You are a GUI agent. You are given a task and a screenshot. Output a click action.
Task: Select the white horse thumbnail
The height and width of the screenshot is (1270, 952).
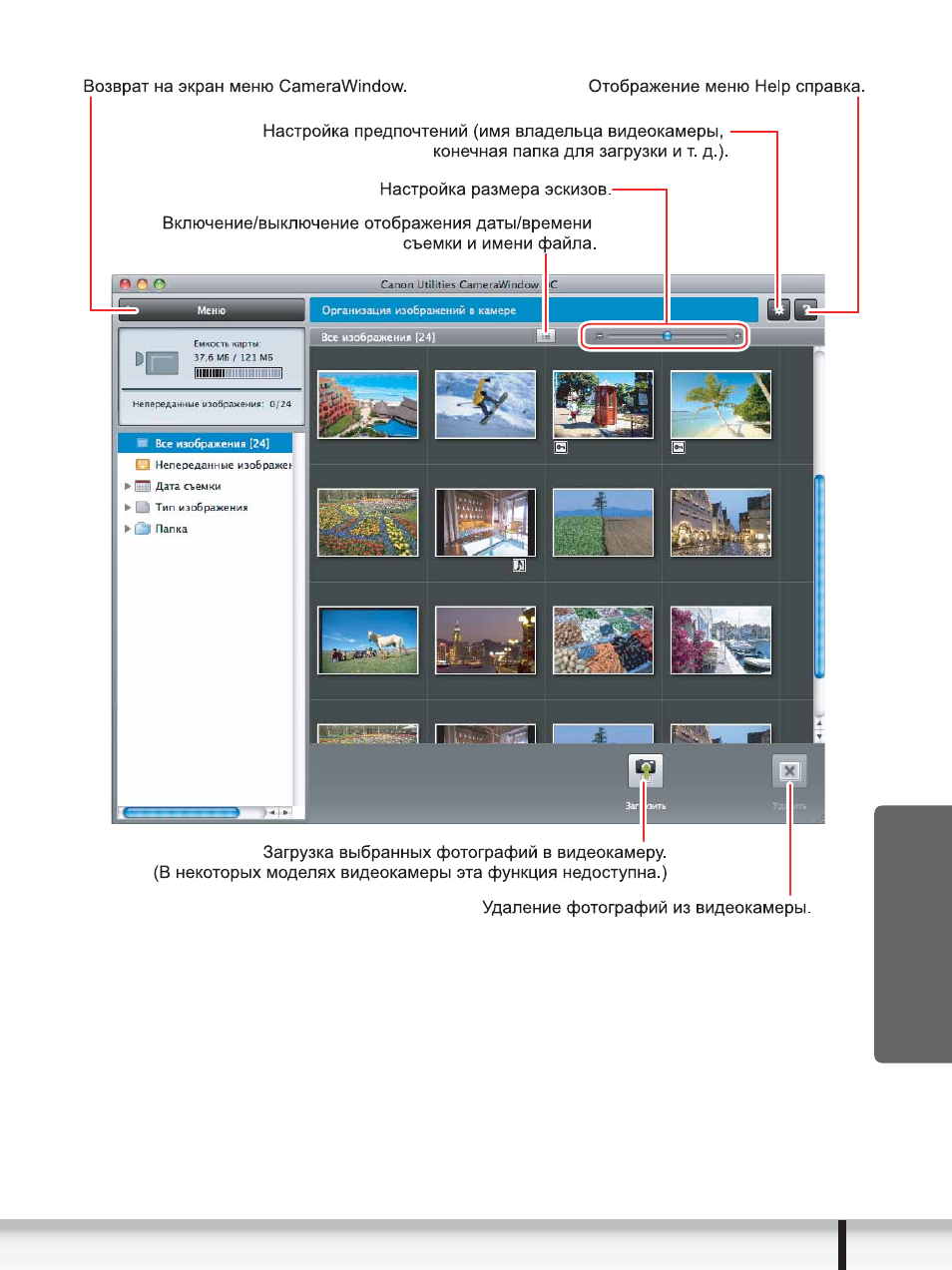[368, 639]
